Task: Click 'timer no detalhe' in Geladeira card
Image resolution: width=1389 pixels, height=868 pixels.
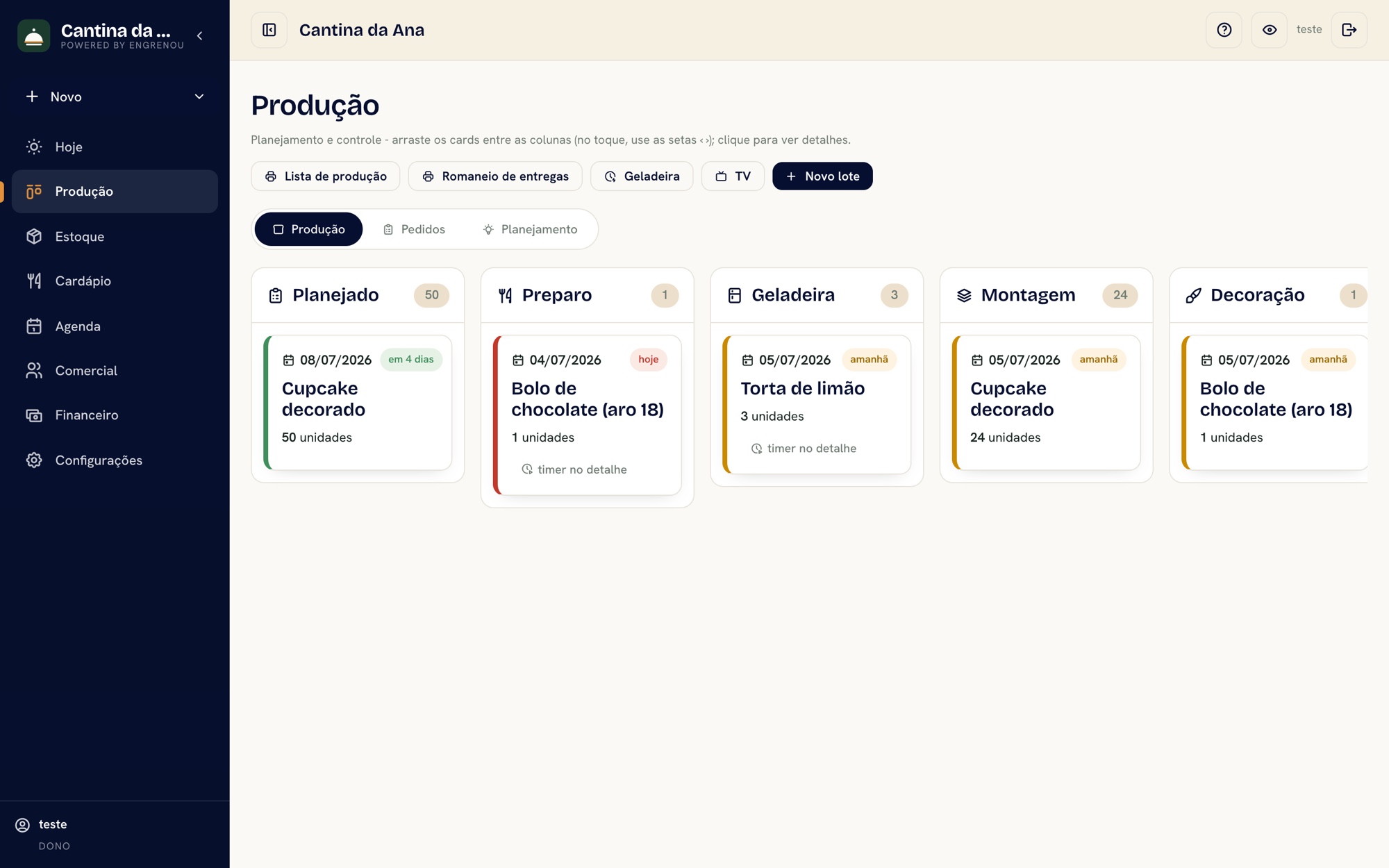Action: 804,449
